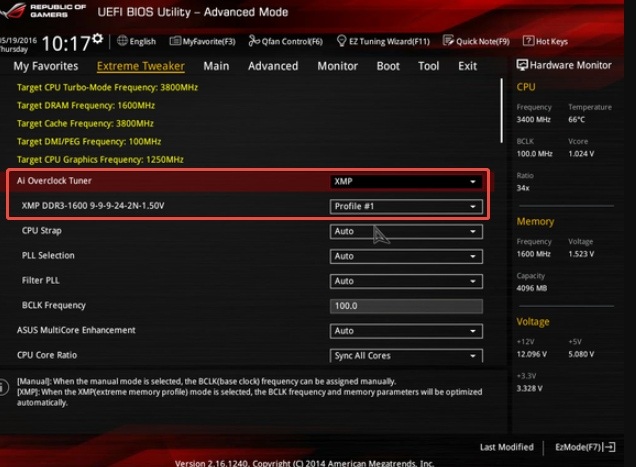Click CPU frequency value 3400 MHz
The image size is (636, 467).
coord(533,119)
